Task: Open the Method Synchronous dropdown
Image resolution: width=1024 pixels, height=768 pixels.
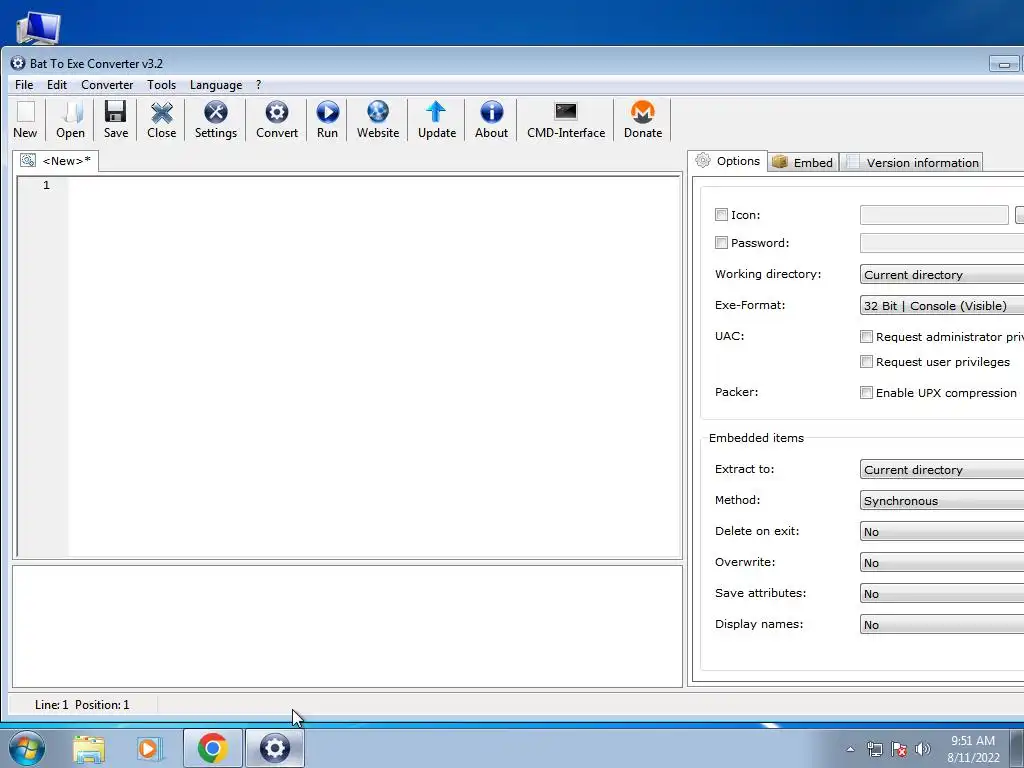Action: [942, 500]
